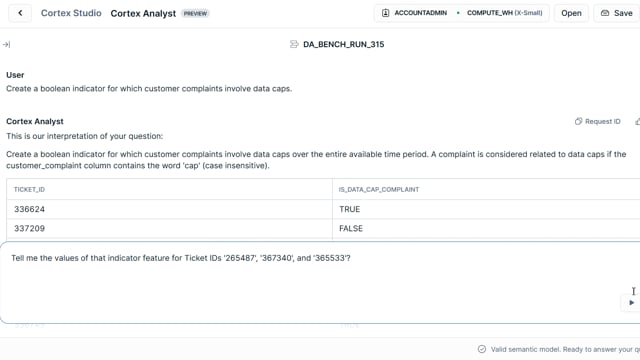Select the FALSE cell for ticket 337209
Screen dimensions: 640x360
[486, 228]
